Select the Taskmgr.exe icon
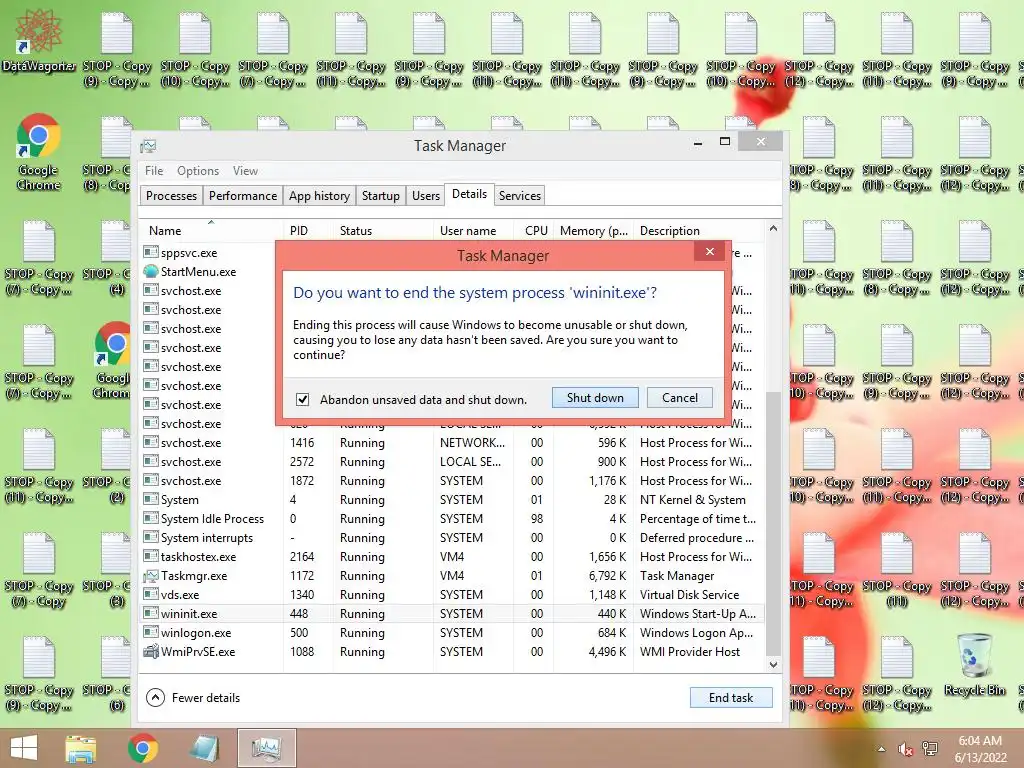 point(151,575)
